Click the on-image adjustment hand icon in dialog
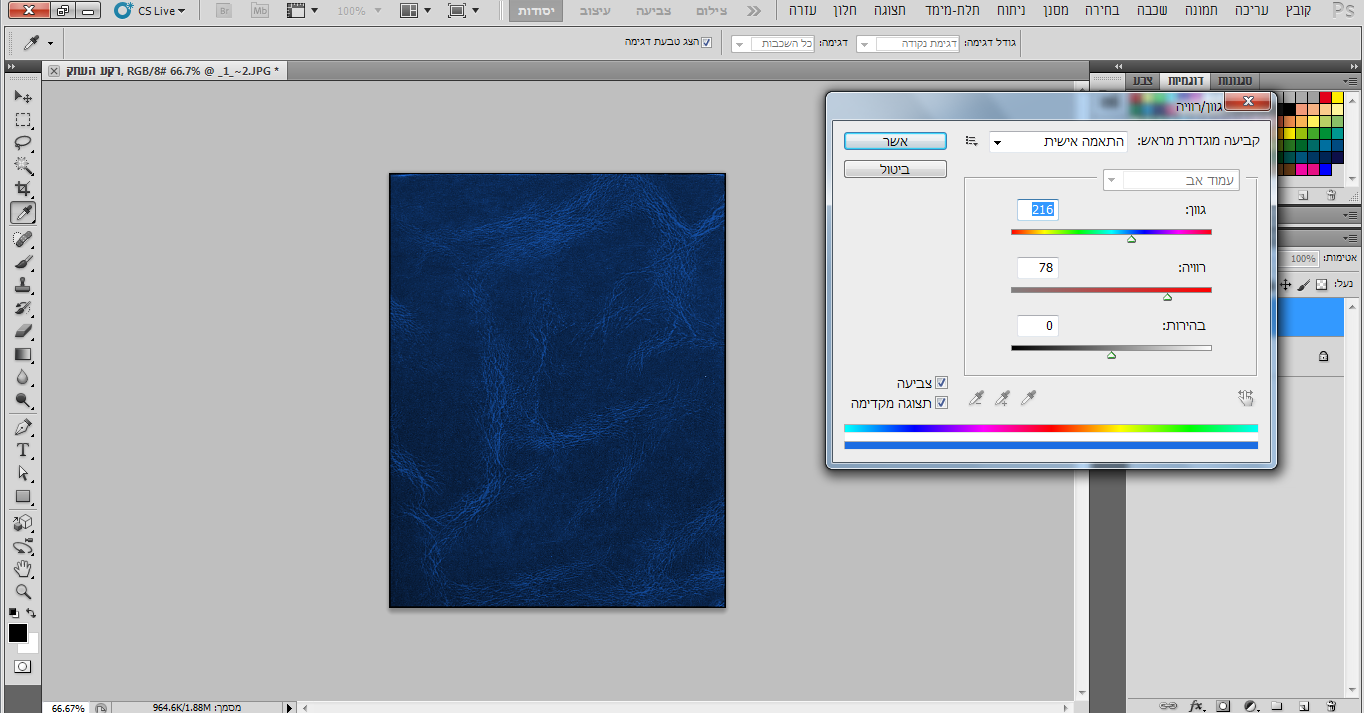 (1245, 398)
